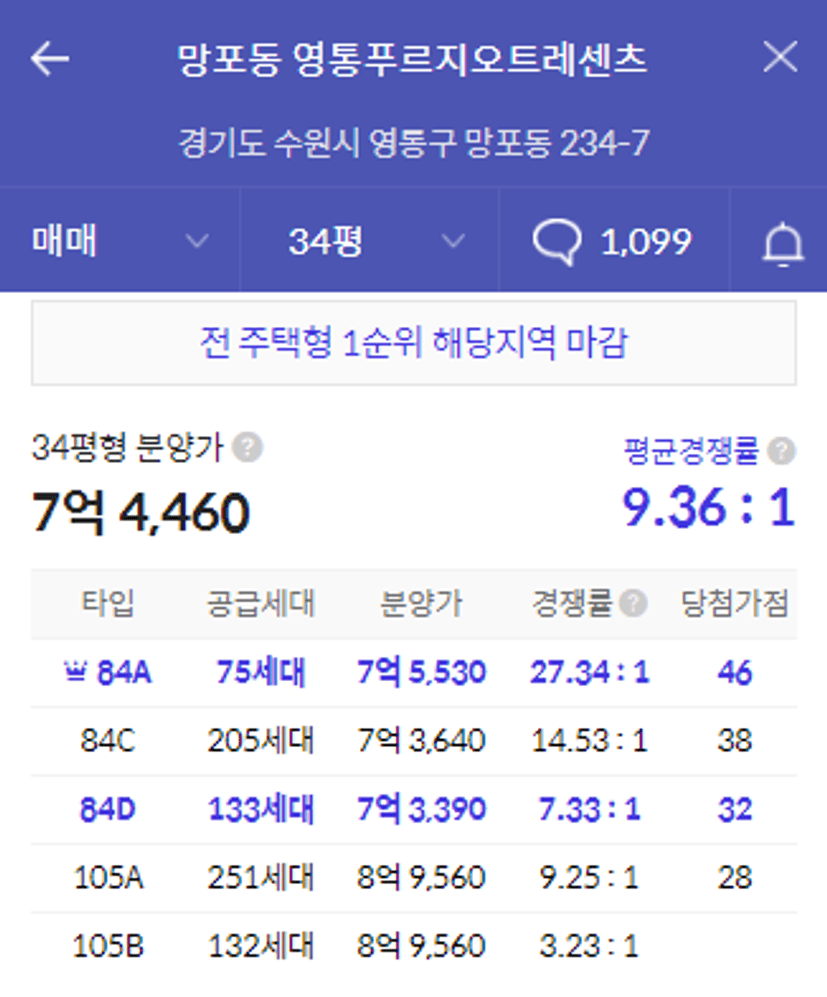The height and width of the screenshot is (997, 827).
Task: Click the 9.25 : 1 competition rate
Action: 589,878
